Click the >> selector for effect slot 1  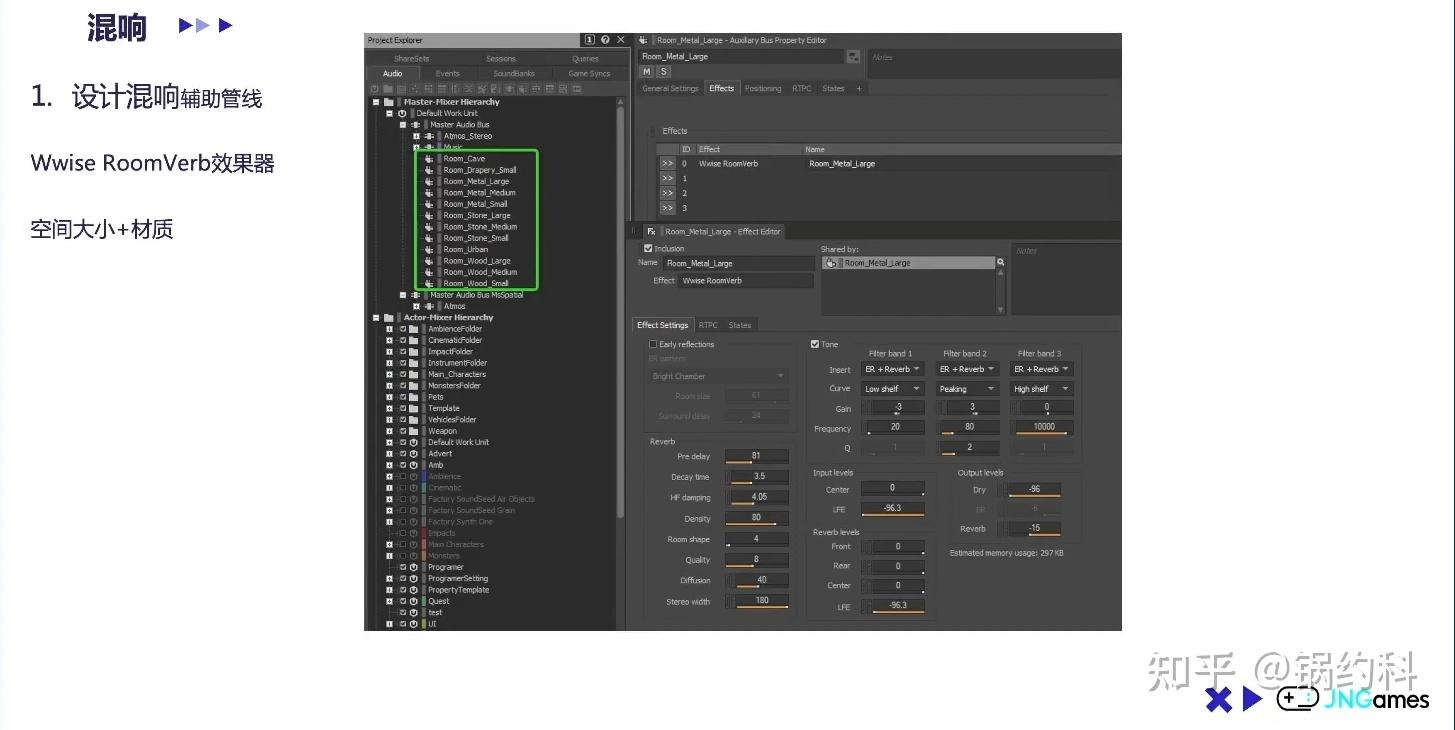coord(667,178)
